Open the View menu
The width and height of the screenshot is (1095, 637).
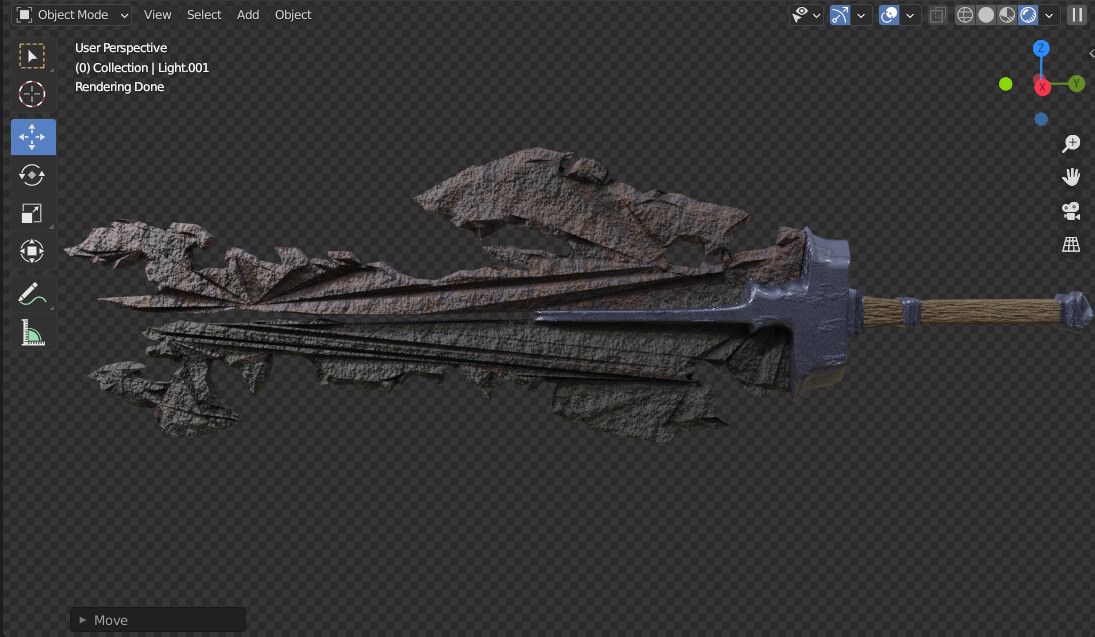pyautogui.click(x=157, y=14)
